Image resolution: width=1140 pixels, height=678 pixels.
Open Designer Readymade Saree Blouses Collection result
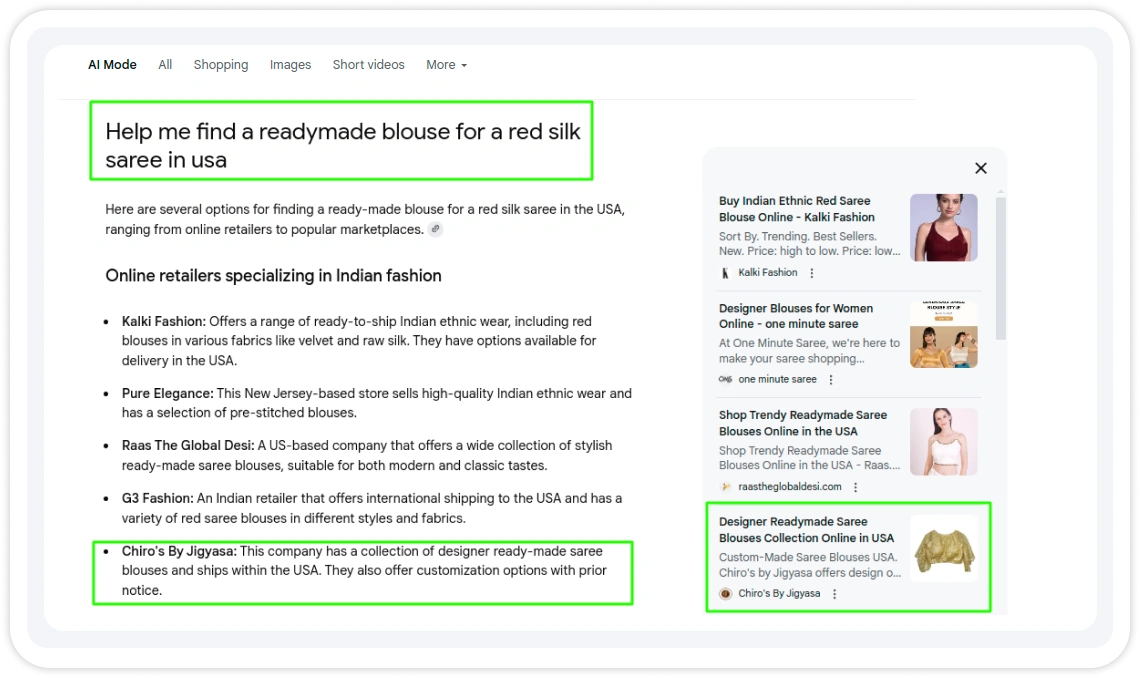pos(806,530)
